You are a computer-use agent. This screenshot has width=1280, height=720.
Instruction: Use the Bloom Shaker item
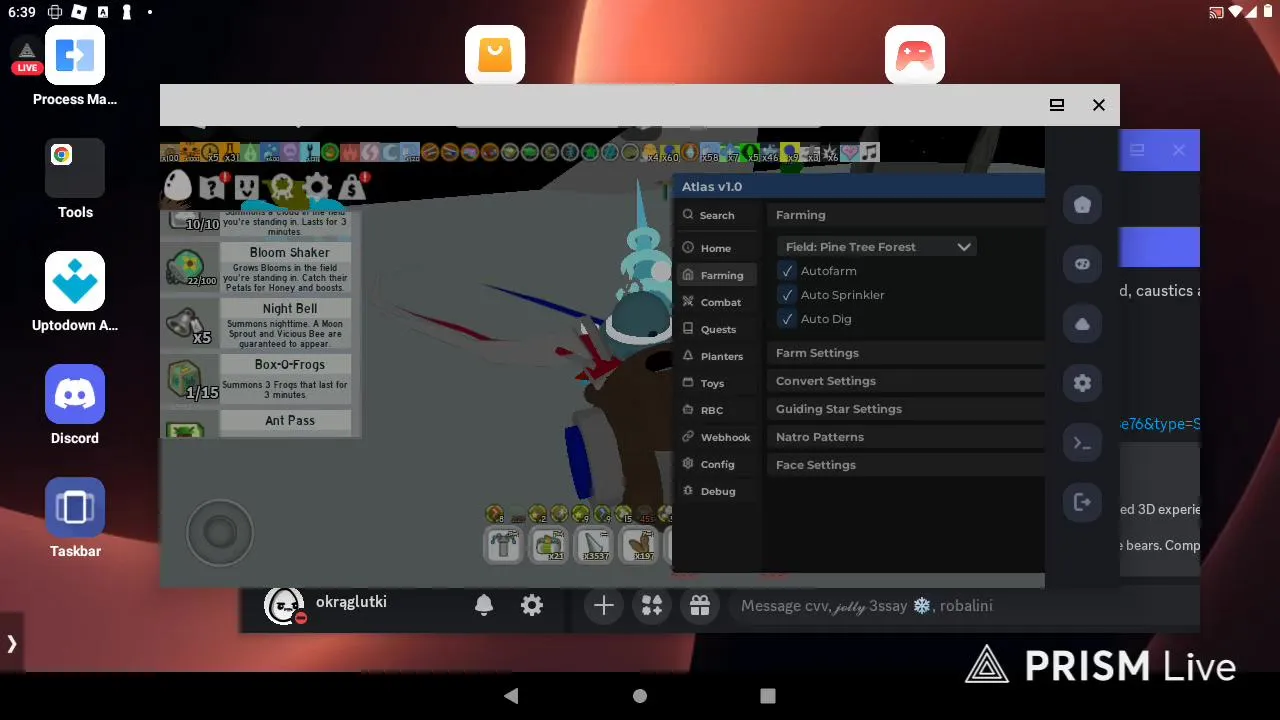pyautogui.click(x=257, y=267)
